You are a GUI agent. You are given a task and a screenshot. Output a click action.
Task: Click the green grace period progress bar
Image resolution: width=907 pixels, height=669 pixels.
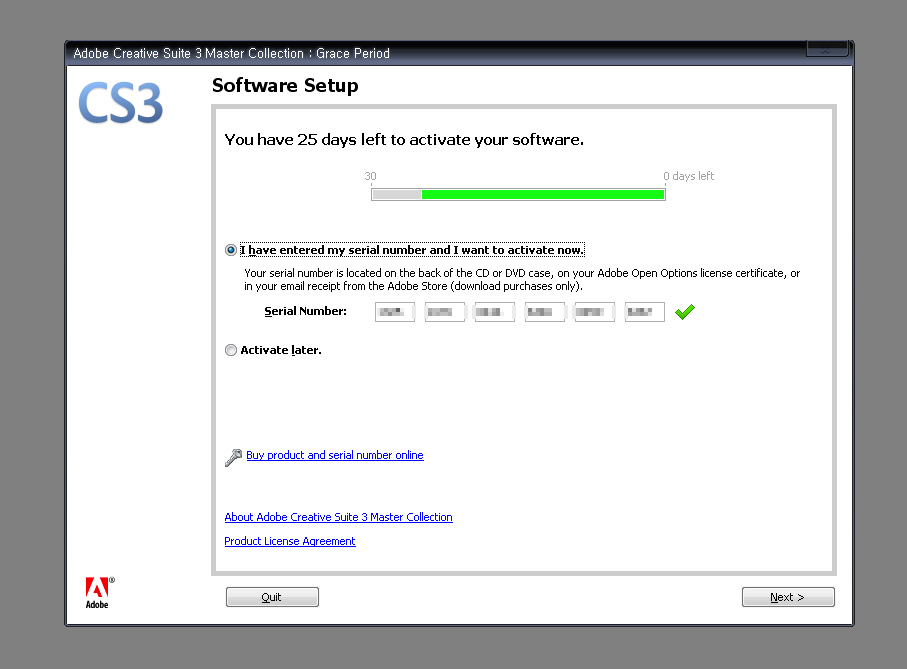542,194
